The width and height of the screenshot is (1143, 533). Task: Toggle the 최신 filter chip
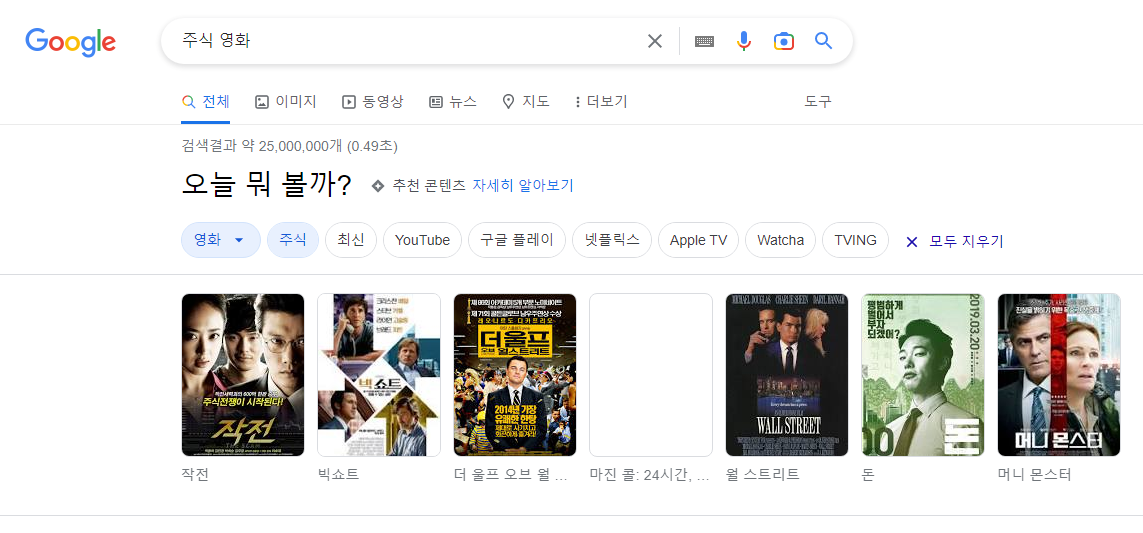click(x=351, y=240)
